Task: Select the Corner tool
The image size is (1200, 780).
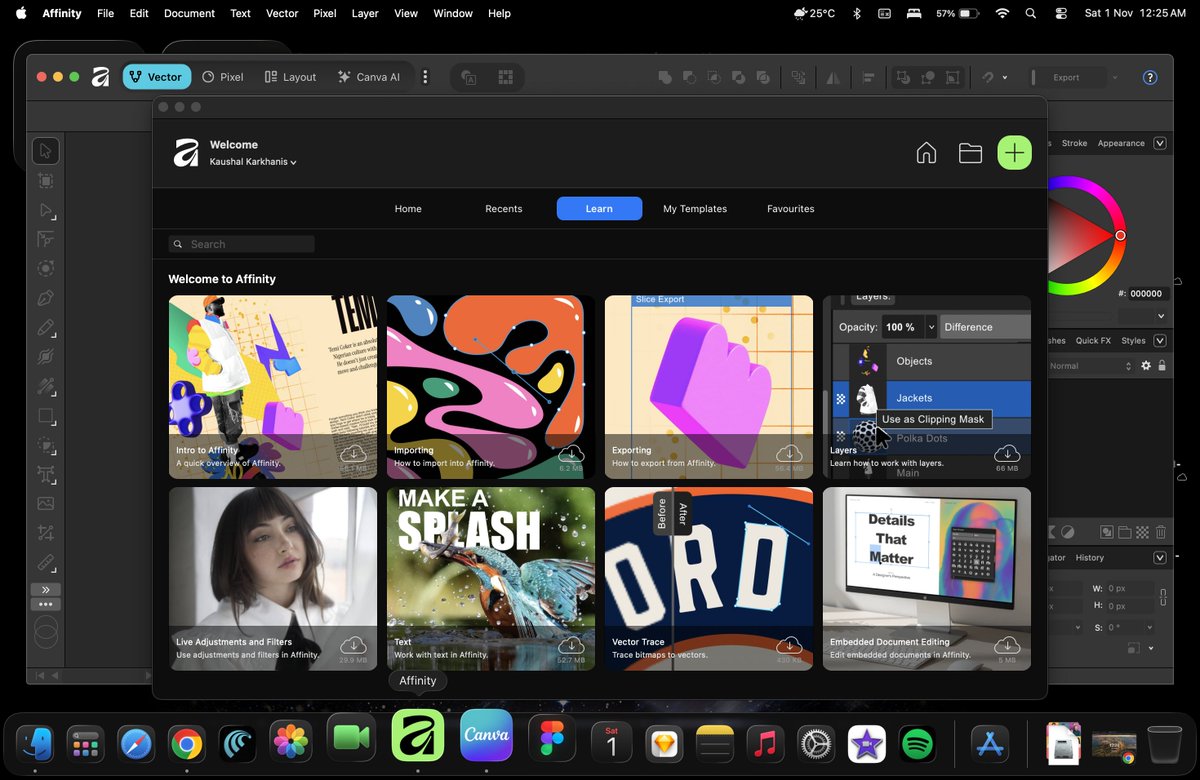Action: tap(45, 239)
